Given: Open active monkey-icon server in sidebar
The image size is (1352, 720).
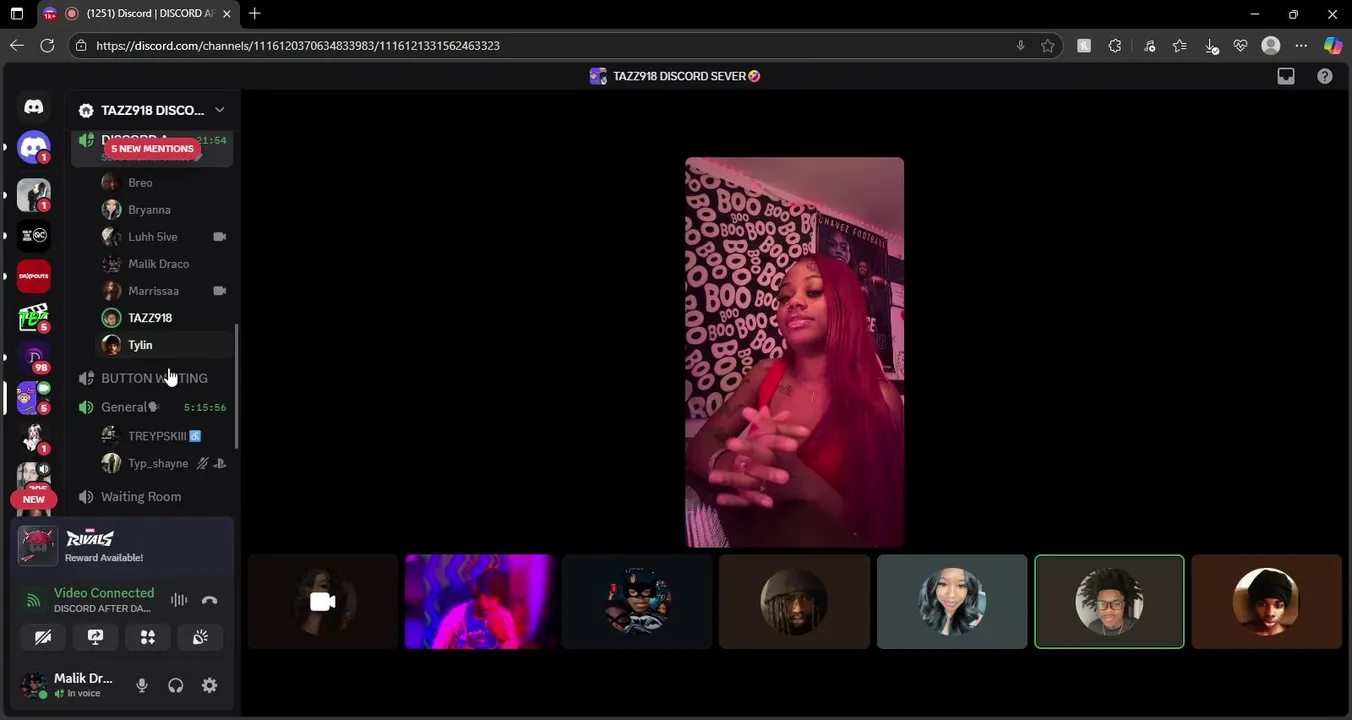Looking at the screenshot, I should pyautogui.click(x=34, y=397).
